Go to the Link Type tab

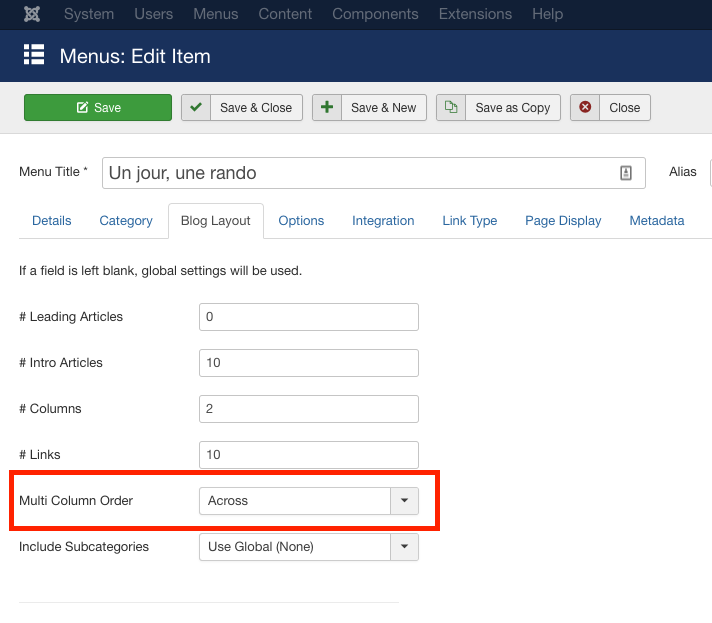[469, 221]
